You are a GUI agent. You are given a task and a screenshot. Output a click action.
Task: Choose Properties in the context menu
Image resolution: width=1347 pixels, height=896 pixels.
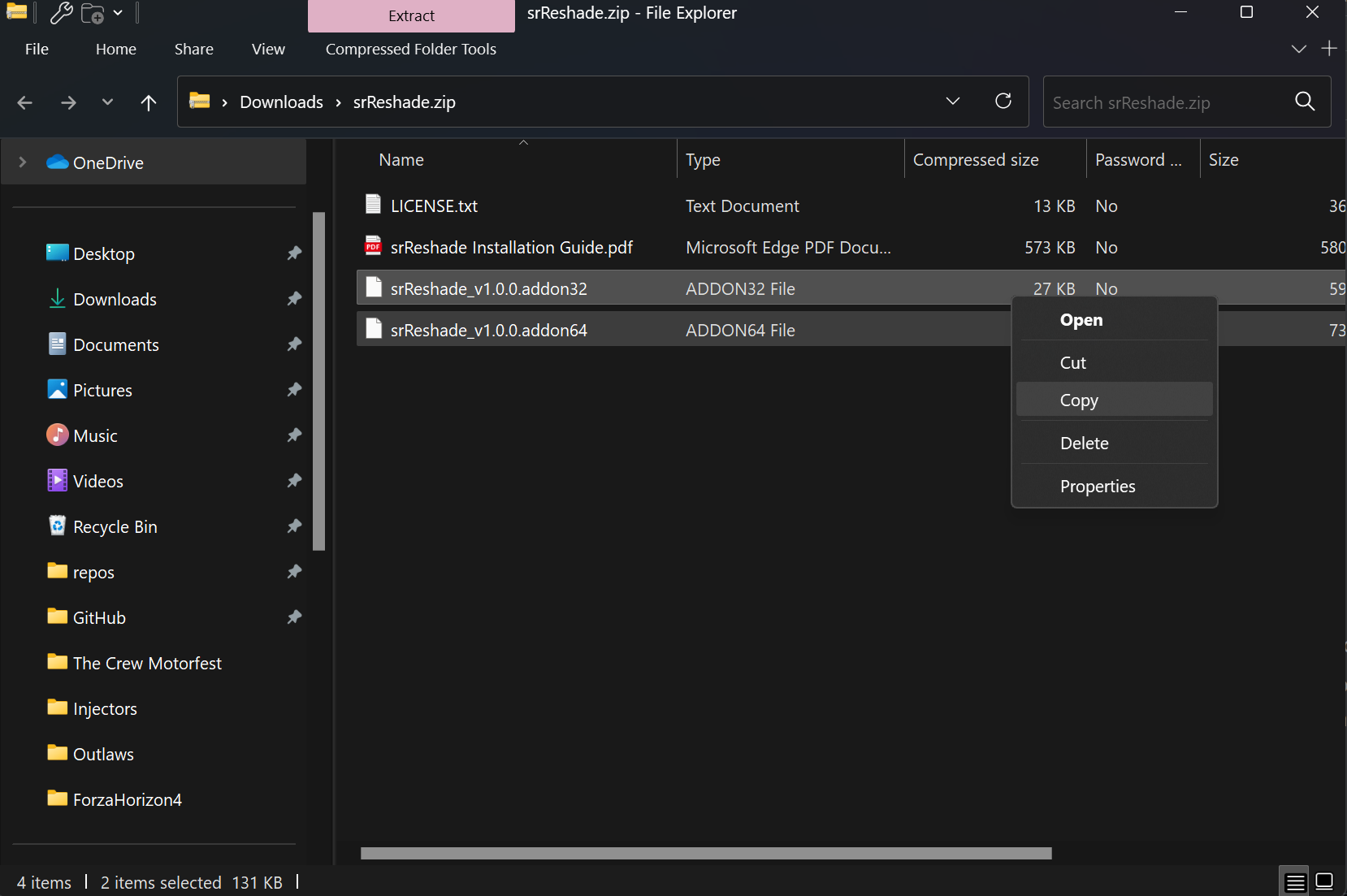point(1114,486)
